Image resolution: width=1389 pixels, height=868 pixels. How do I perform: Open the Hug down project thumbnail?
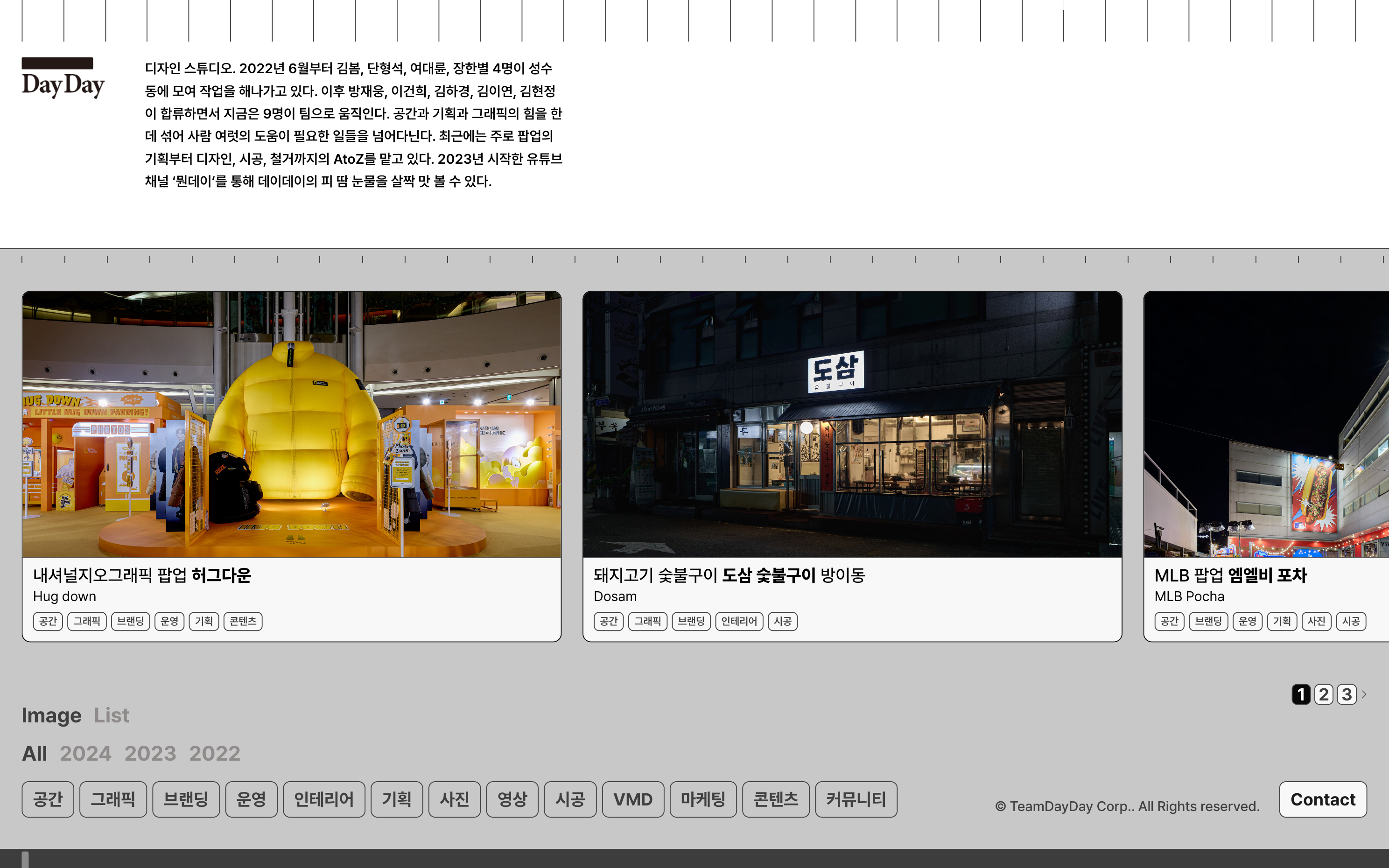pos(292,425)
